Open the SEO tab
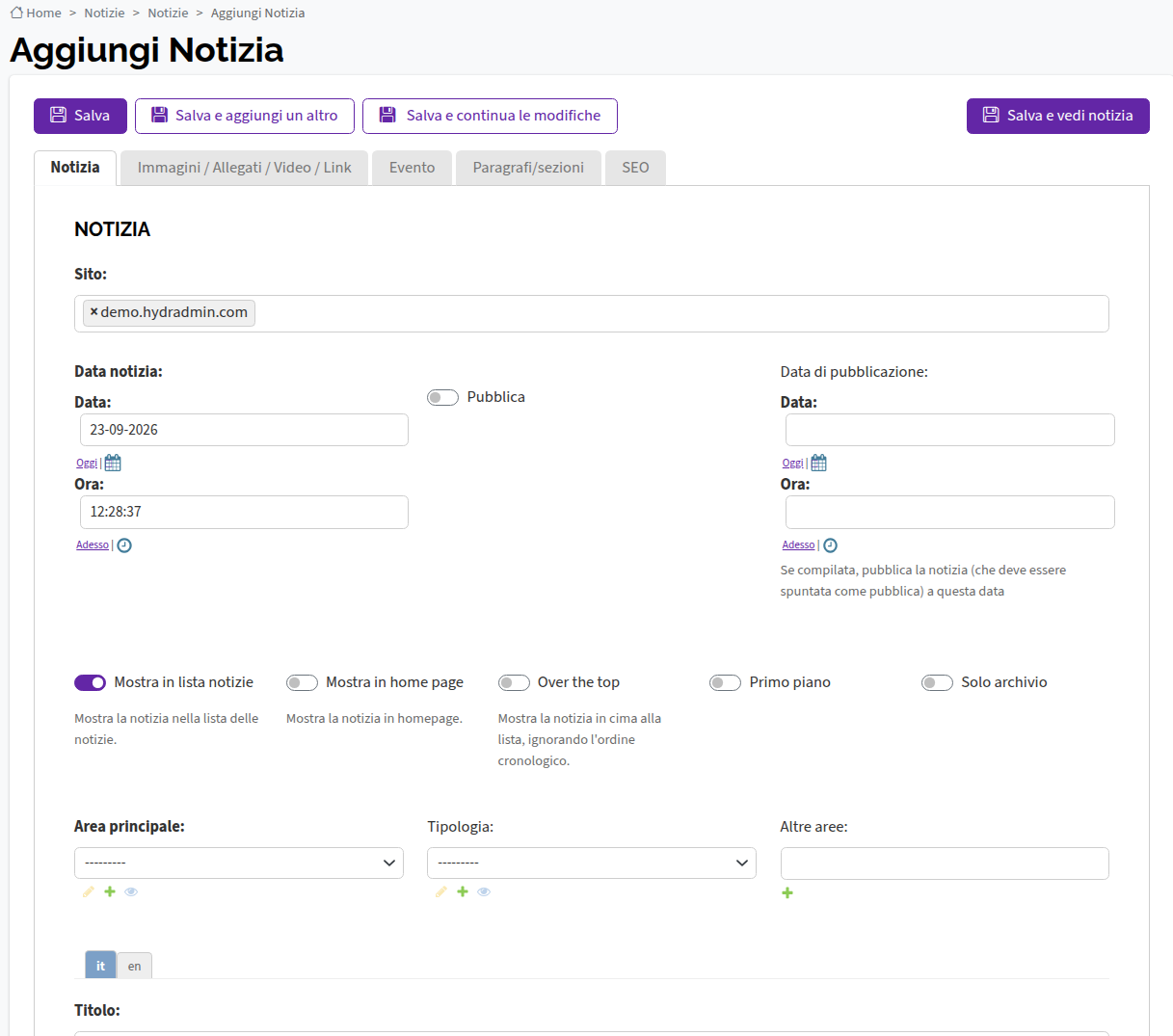 (635, 168)
